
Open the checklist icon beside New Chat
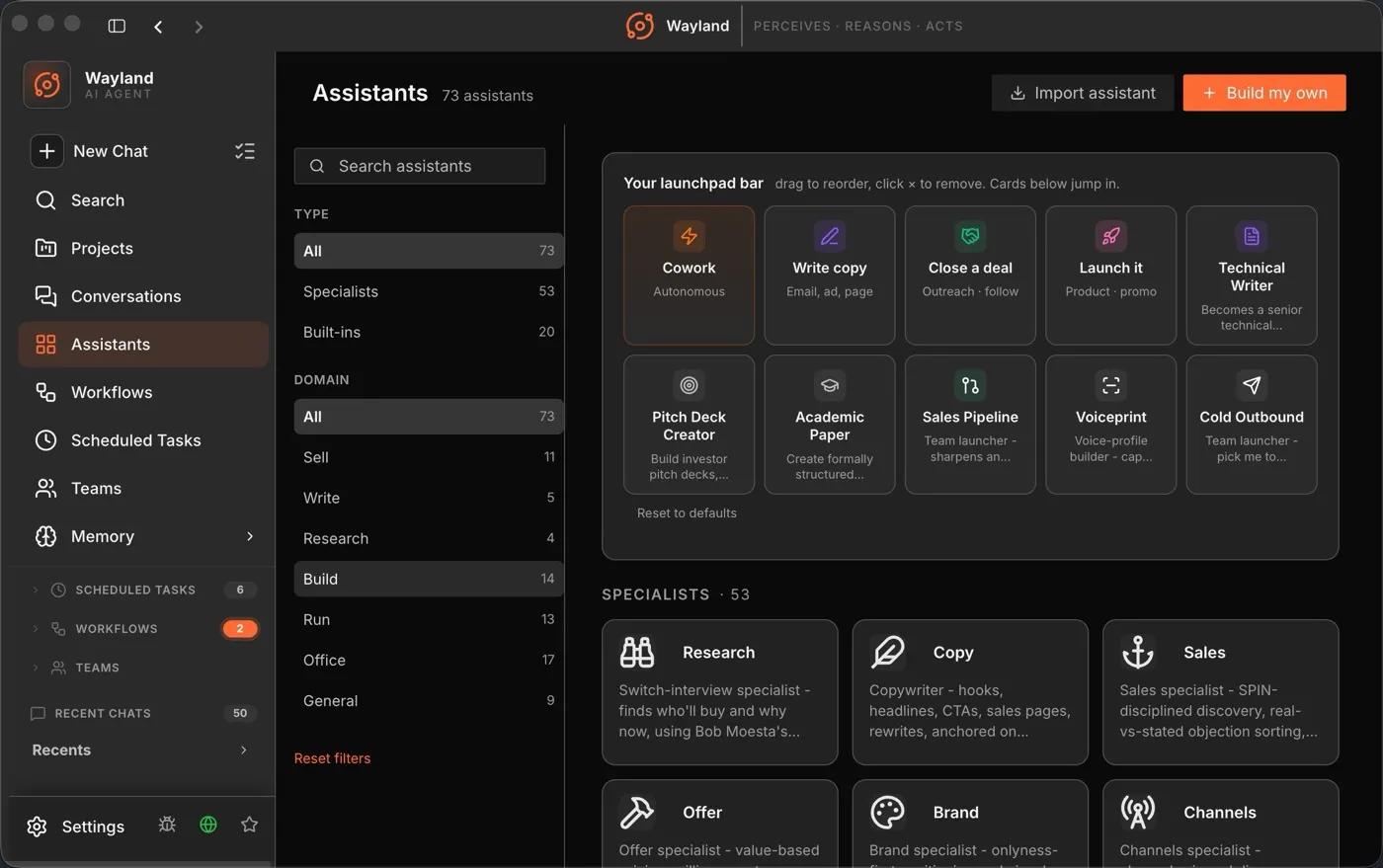point(245,151)
